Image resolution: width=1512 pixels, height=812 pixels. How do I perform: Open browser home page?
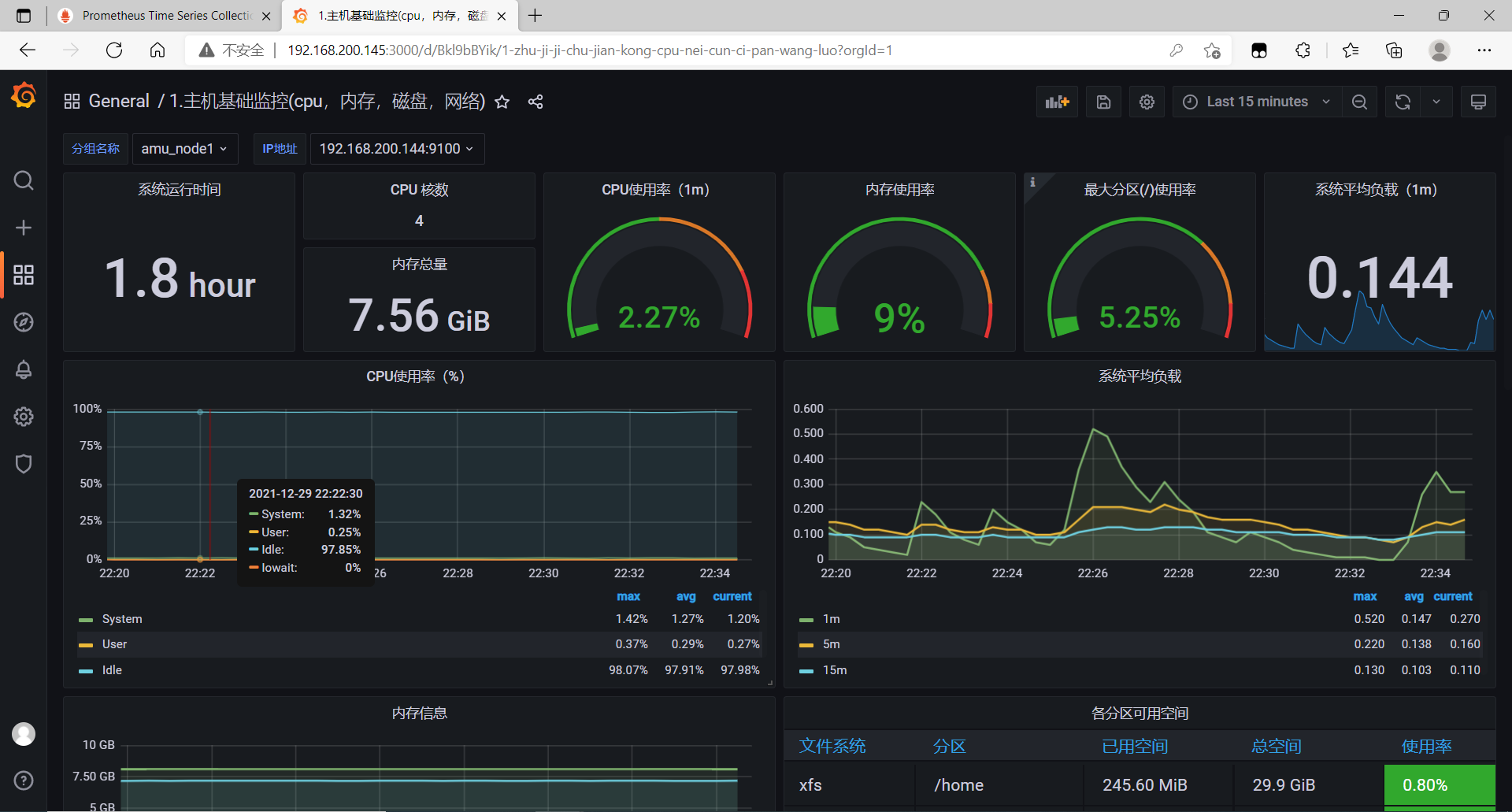157,50
